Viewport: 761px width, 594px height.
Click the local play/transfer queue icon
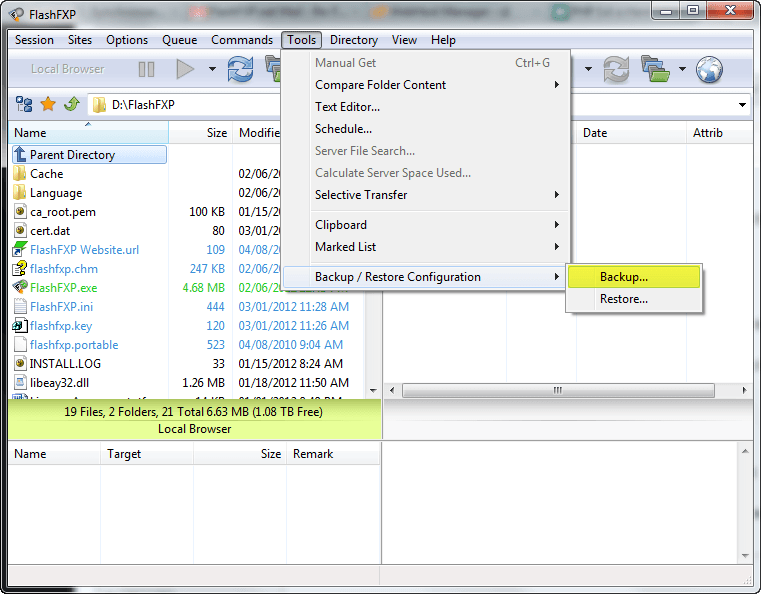185,69
